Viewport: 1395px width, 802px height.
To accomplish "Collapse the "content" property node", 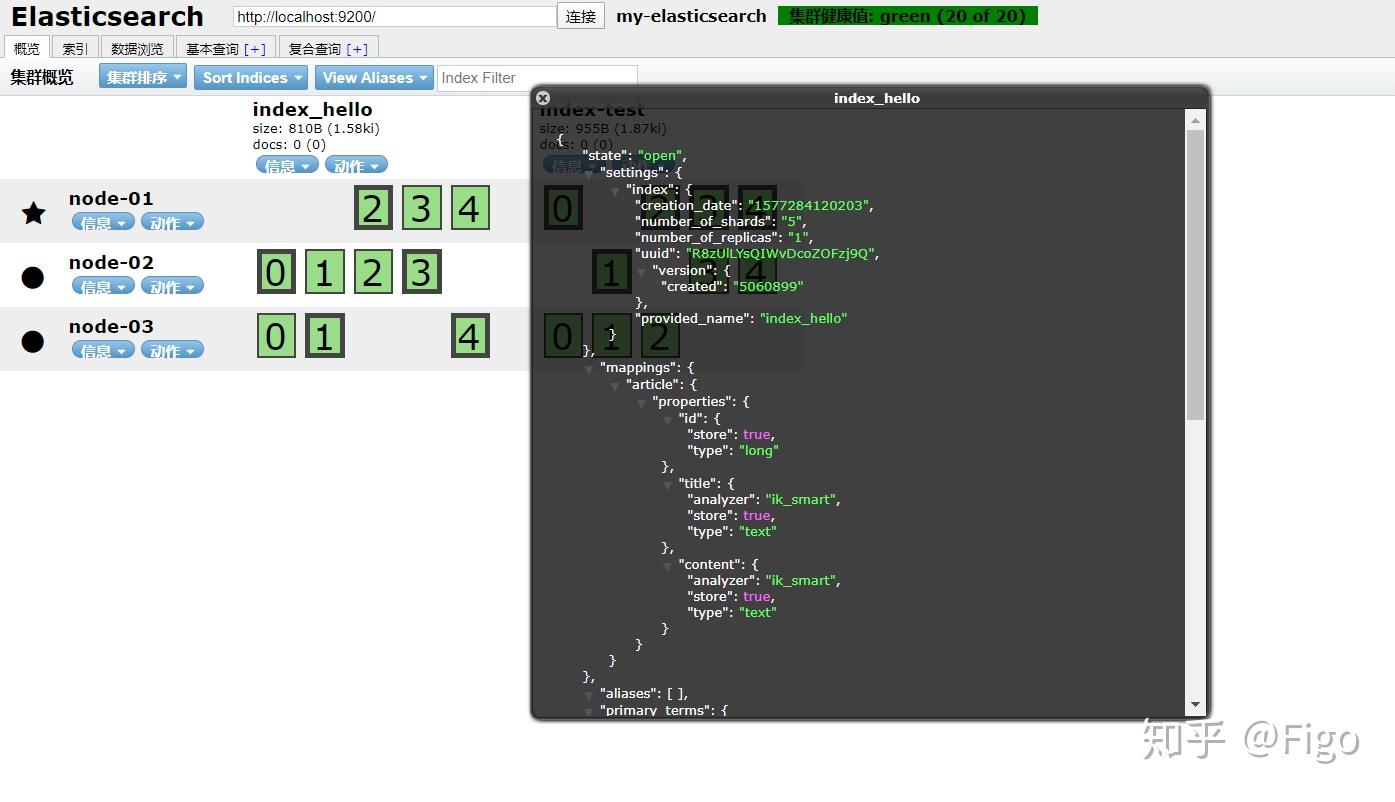I will (667, 565).
